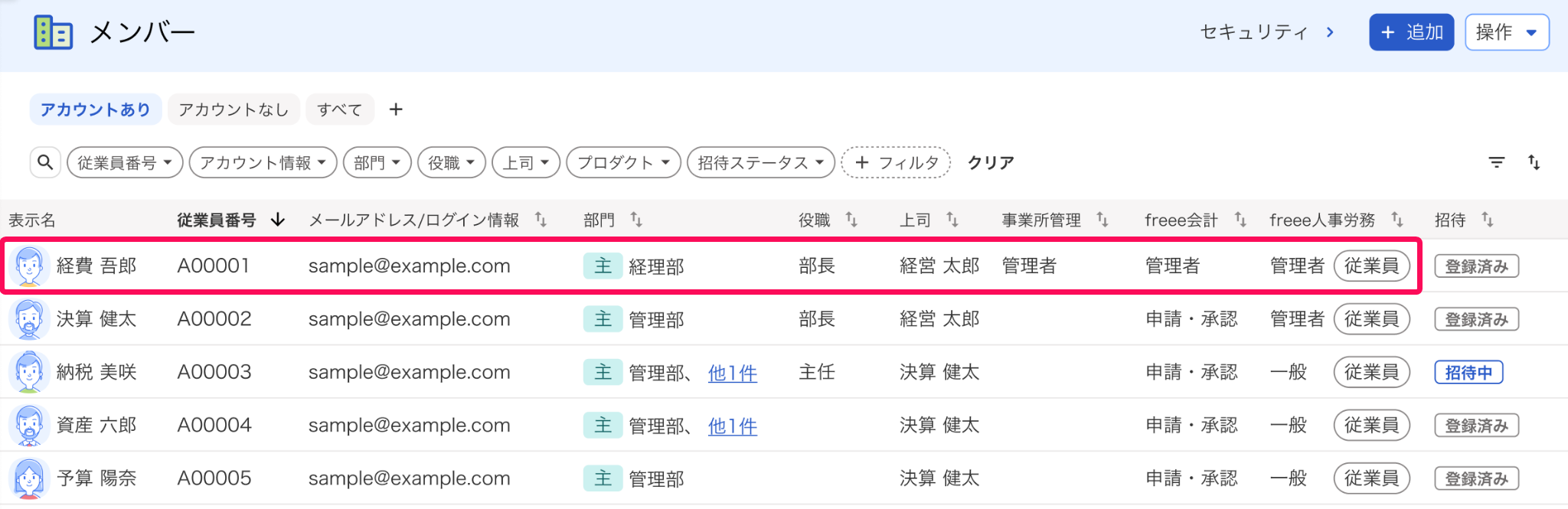Sort descending by 従業員番号 arrow
The image size is (1568, 509).
[278, 220]
